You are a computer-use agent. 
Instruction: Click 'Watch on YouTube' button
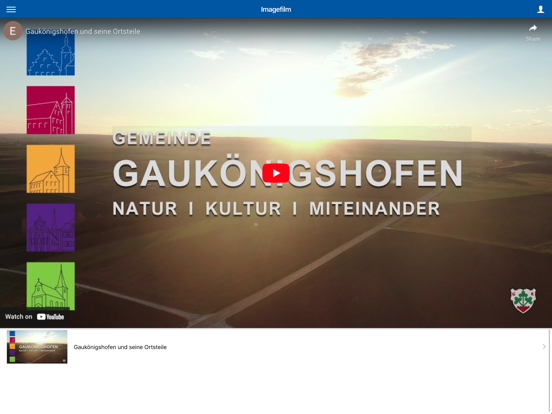[34, 316]
